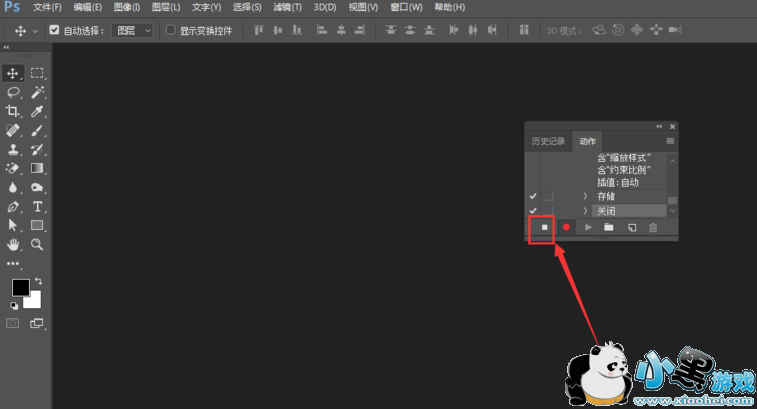Enable the 显示变换控件 checkbox

click(x=170, y=30)
